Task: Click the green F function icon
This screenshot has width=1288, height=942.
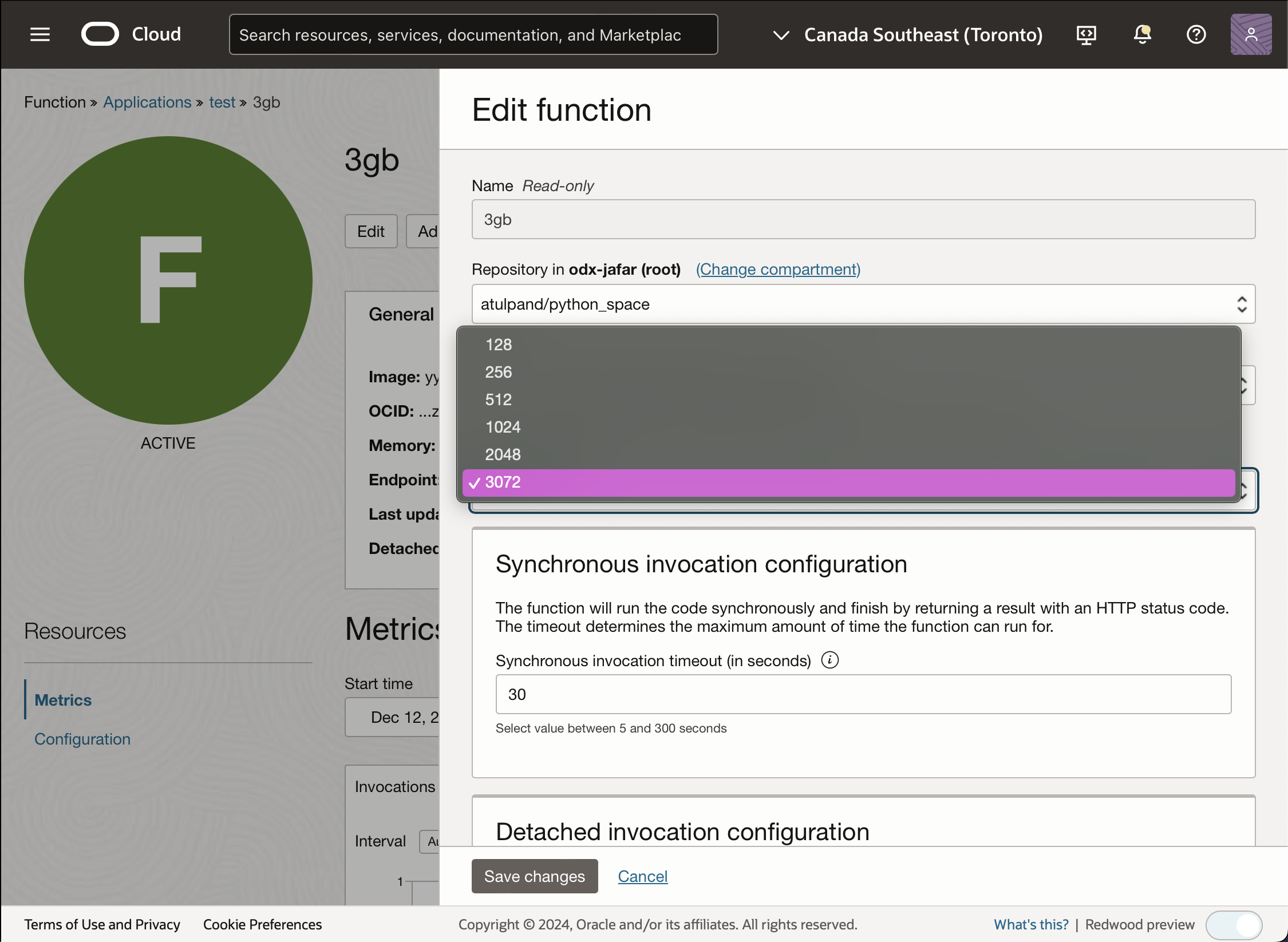Action: [x=168, y=280]
